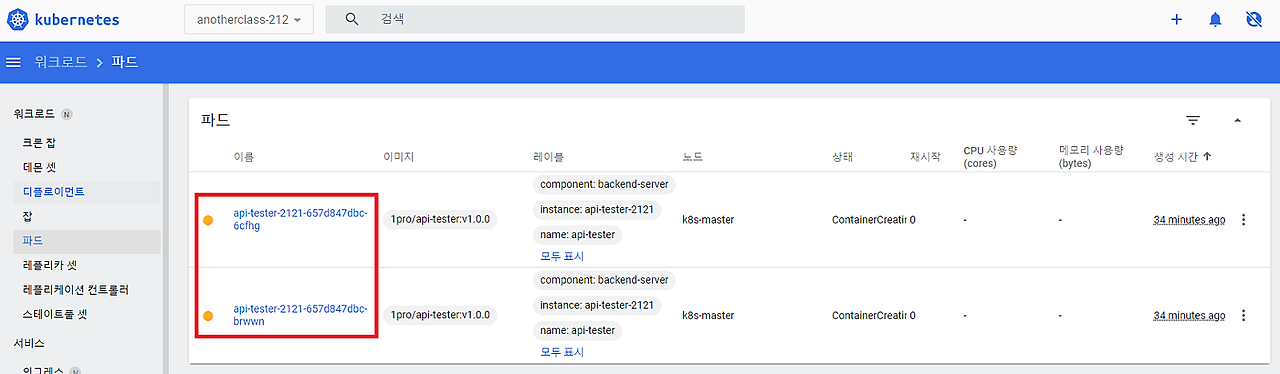Click the search magnifier icon
The height and width of the screenshot is (374, 1280).
(x=352, y=19)
